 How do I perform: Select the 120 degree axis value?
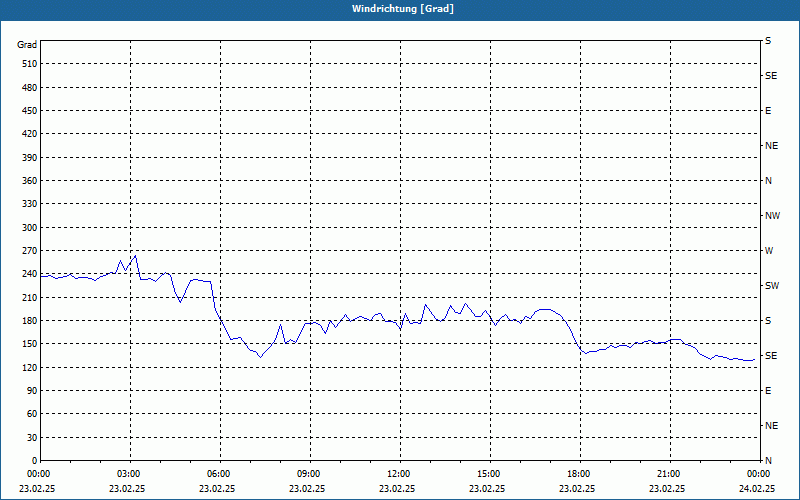point(30,367)
